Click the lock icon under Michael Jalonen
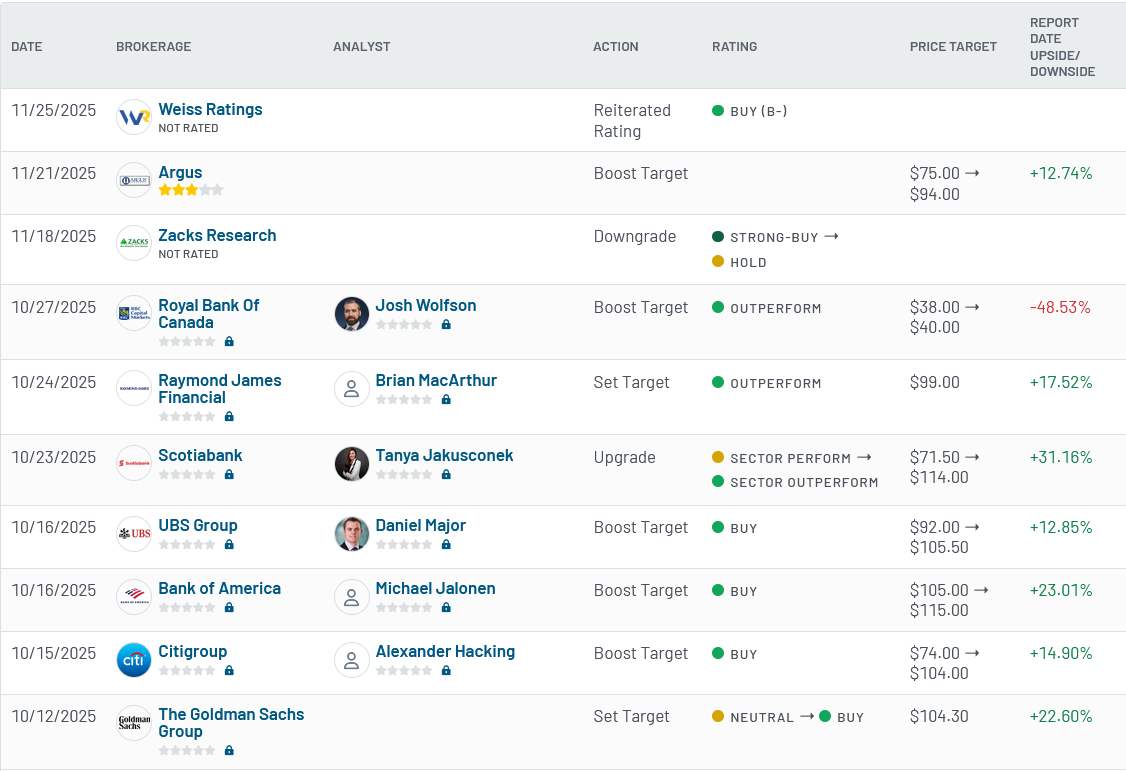The width and height of the screenshot is (1126, 771). [x=446, y=607]
